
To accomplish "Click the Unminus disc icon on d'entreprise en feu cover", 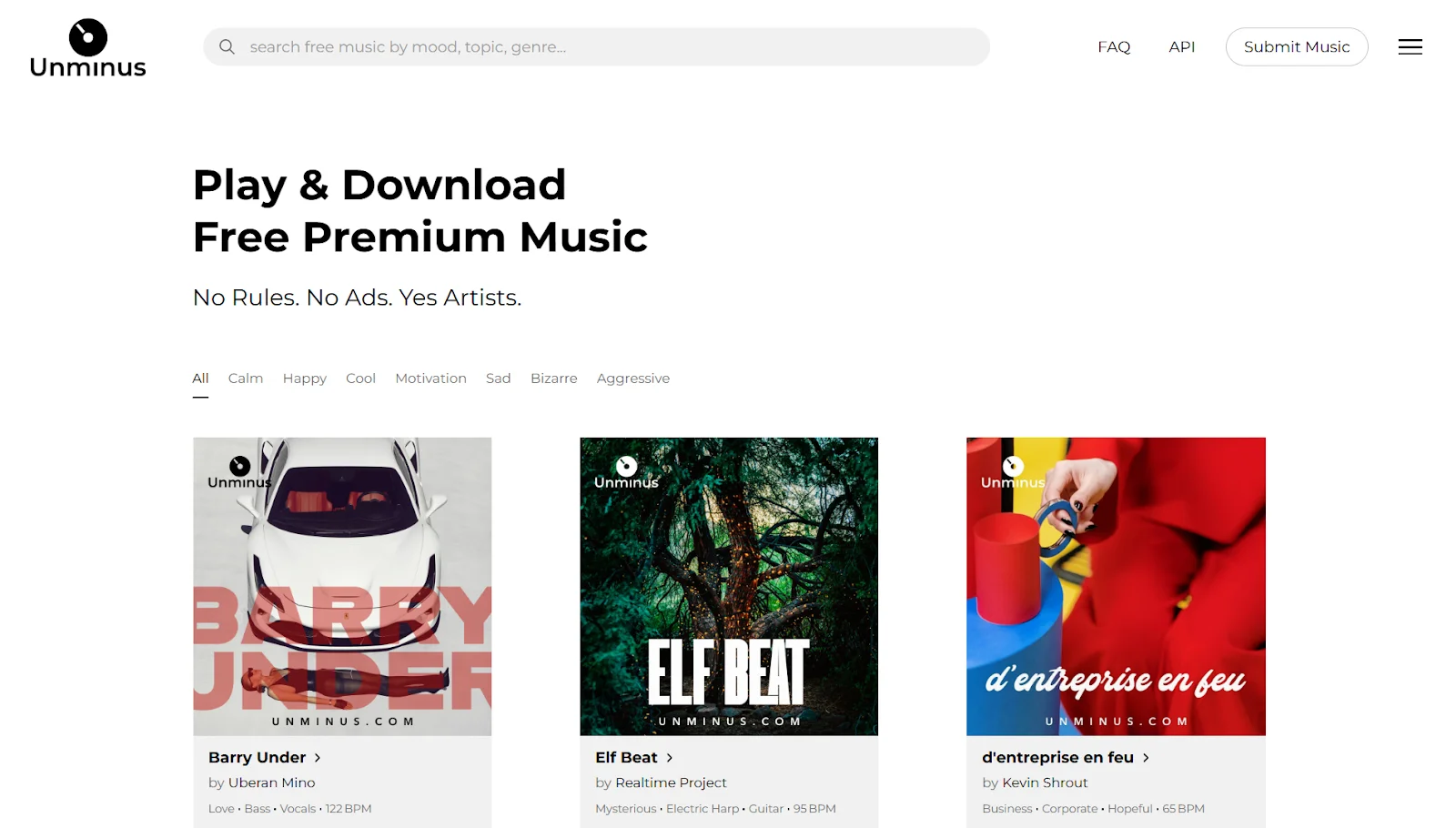I will click(x=1013, y=466).
